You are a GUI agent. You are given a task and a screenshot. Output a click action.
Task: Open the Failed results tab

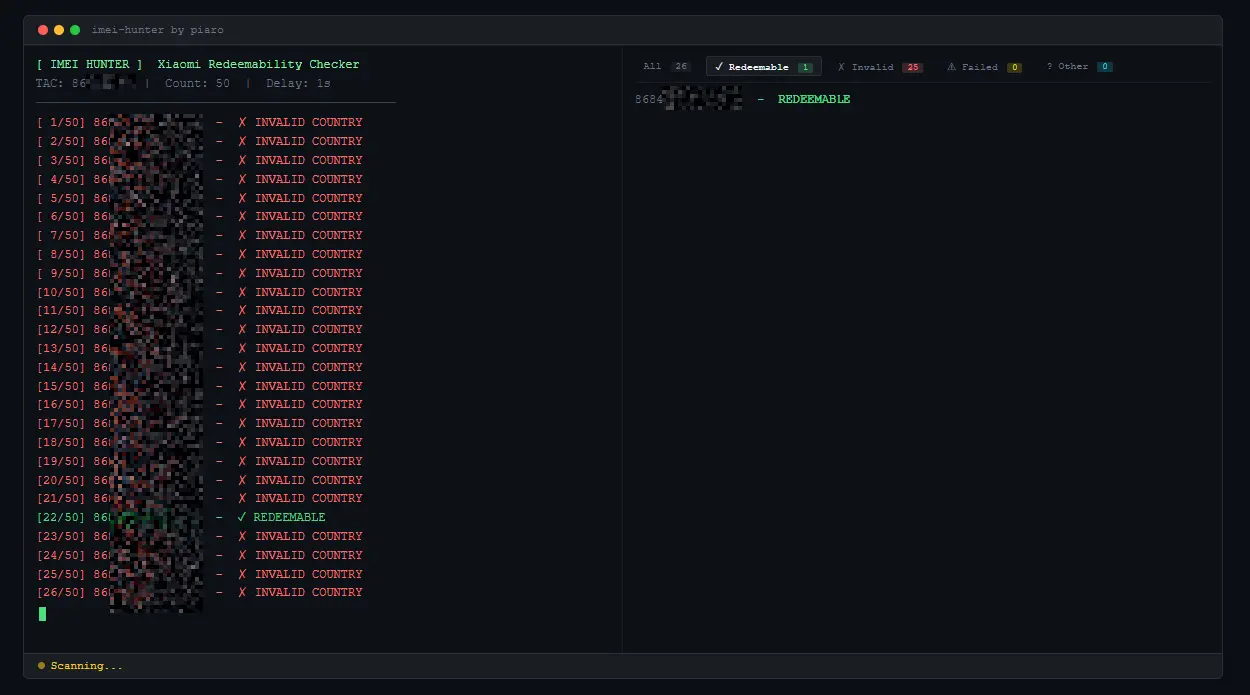tap(984, 67)
